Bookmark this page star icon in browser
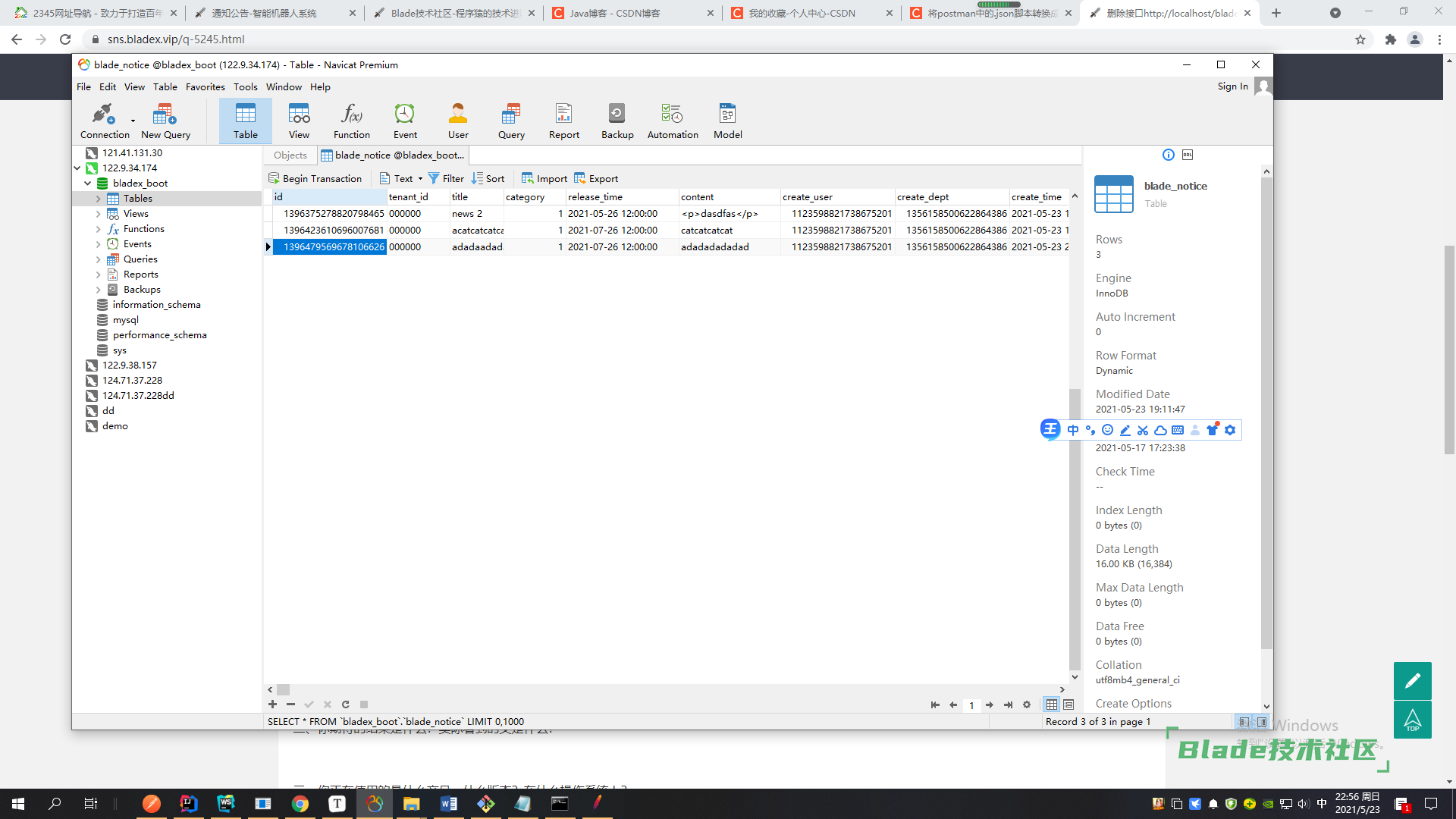Screen dimensions: 1456x819 [1360, 39]
